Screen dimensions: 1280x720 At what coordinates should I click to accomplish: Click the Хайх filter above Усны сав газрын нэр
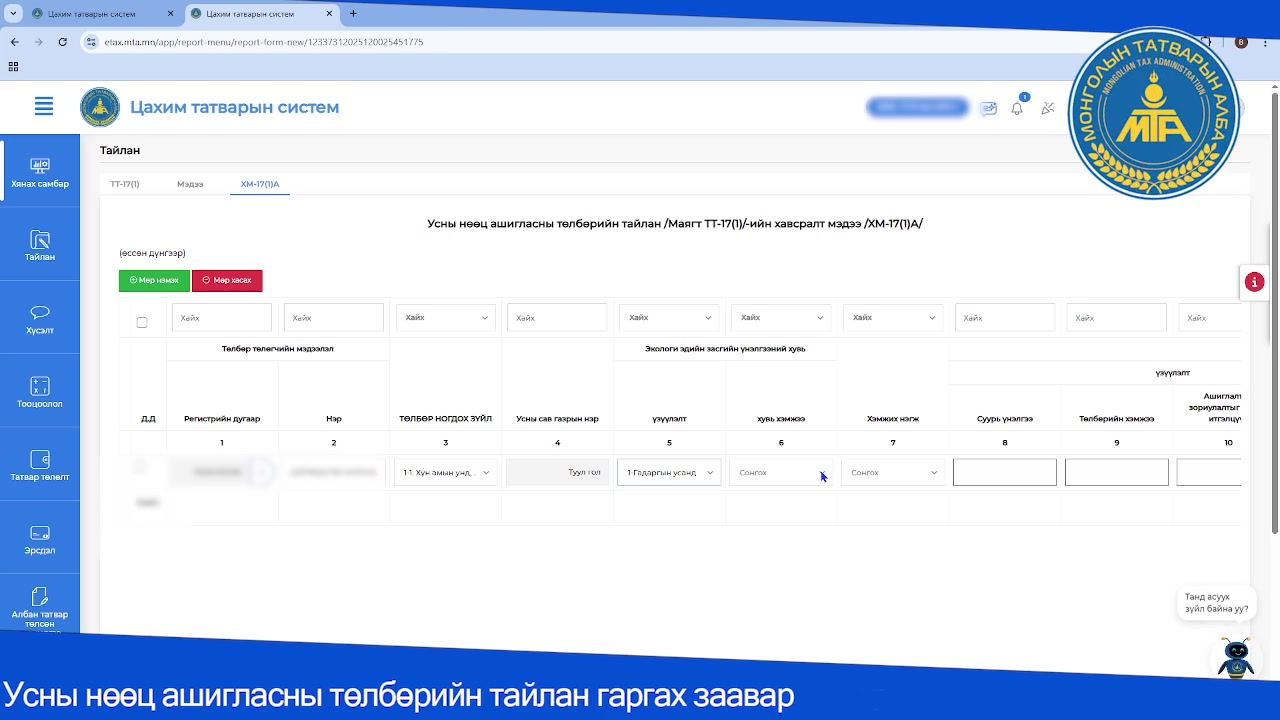tap(557, 318)
